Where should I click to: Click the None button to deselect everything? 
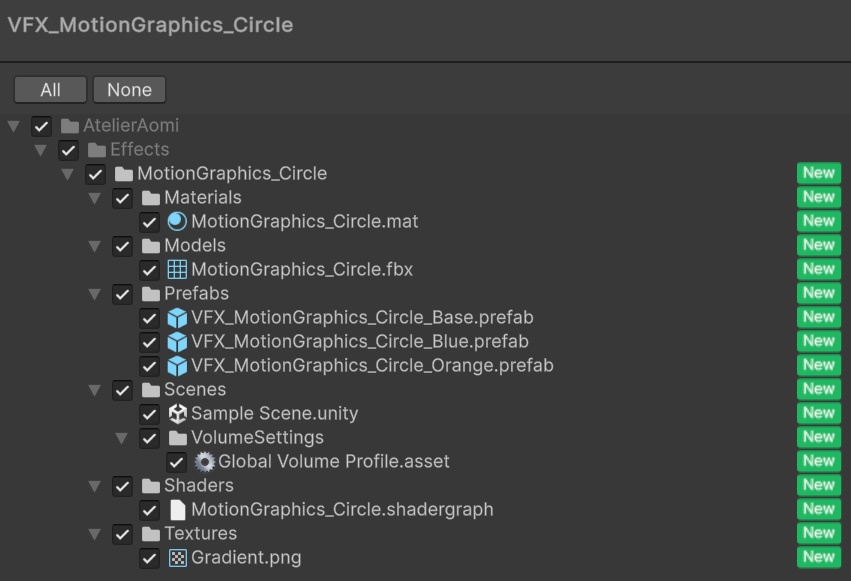pyautogui.click(x=129, y=89)
